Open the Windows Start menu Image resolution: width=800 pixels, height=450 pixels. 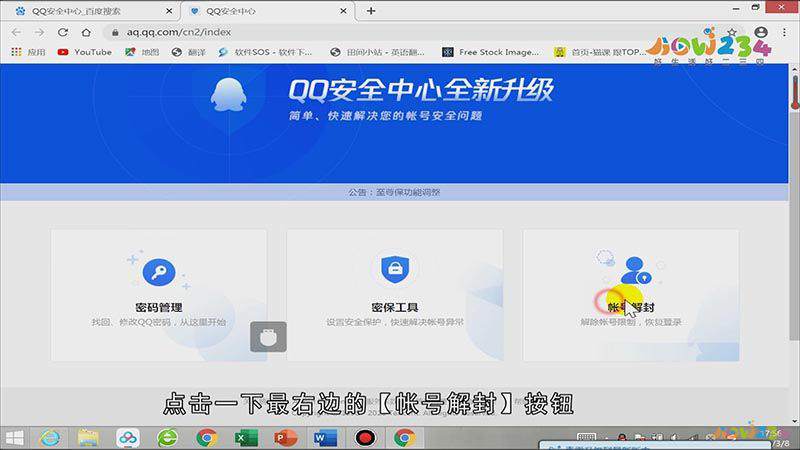click(x=14, y=438)
